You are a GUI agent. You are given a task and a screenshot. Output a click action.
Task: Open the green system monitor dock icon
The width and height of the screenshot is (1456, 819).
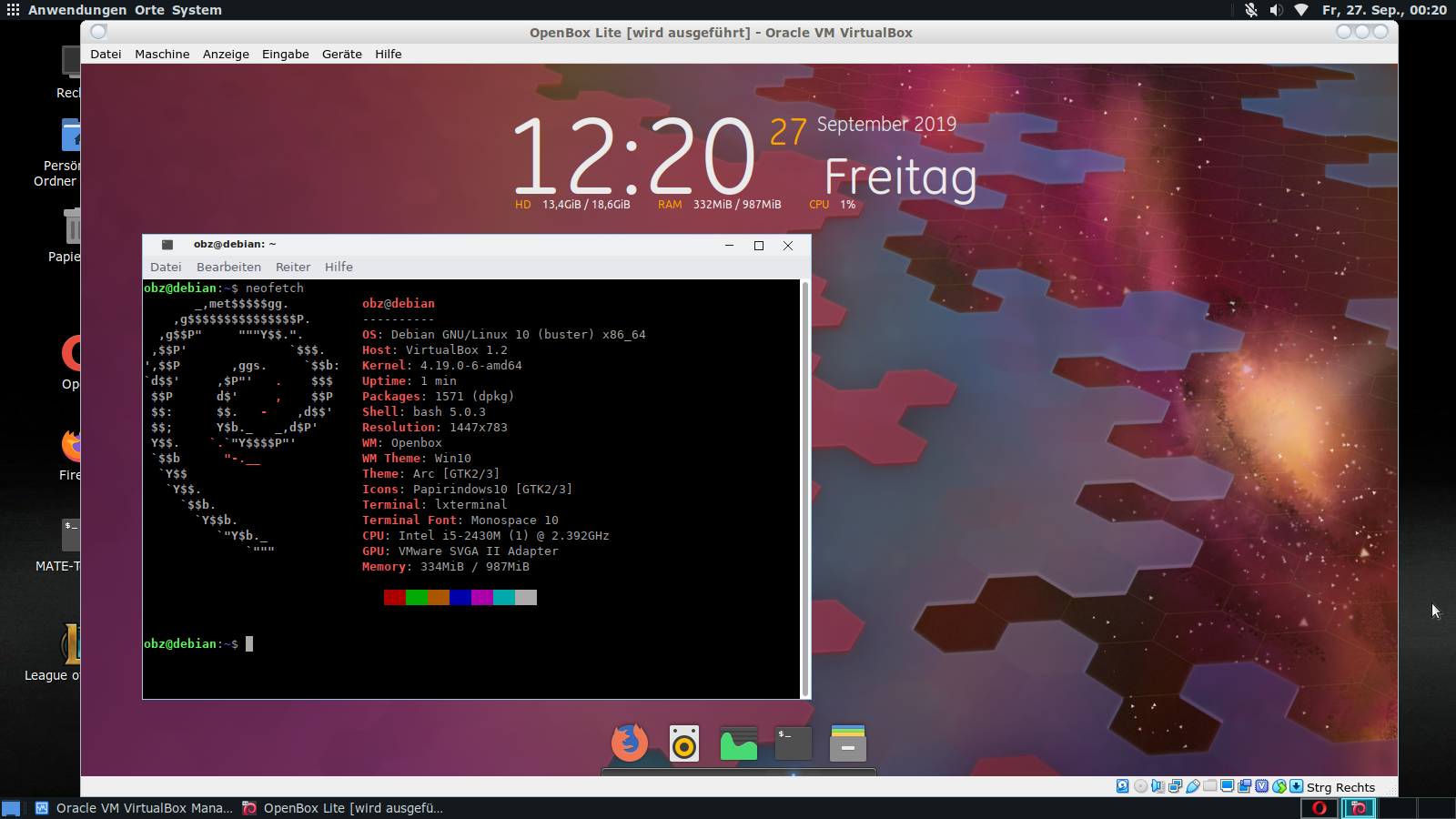[x=739, y=743]
